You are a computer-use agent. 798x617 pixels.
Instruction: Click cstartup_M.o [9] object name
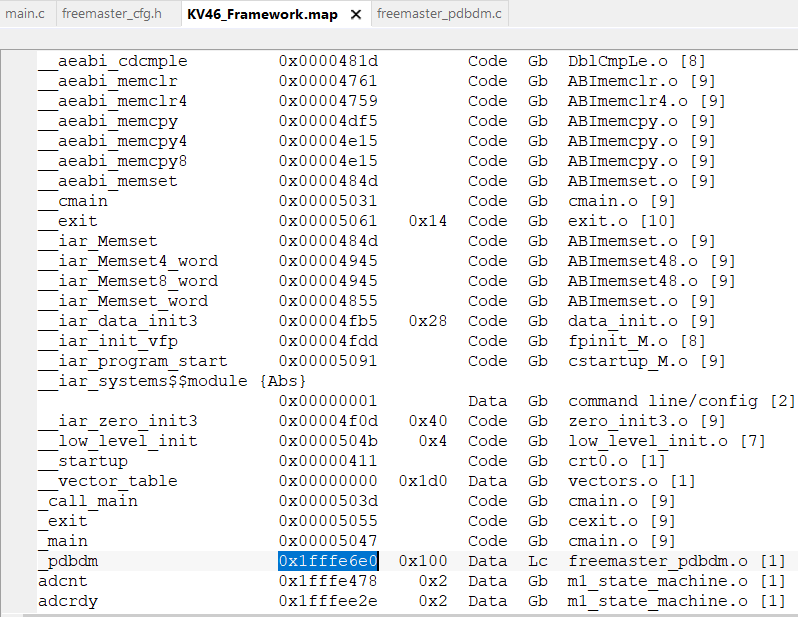pos(647,361)
